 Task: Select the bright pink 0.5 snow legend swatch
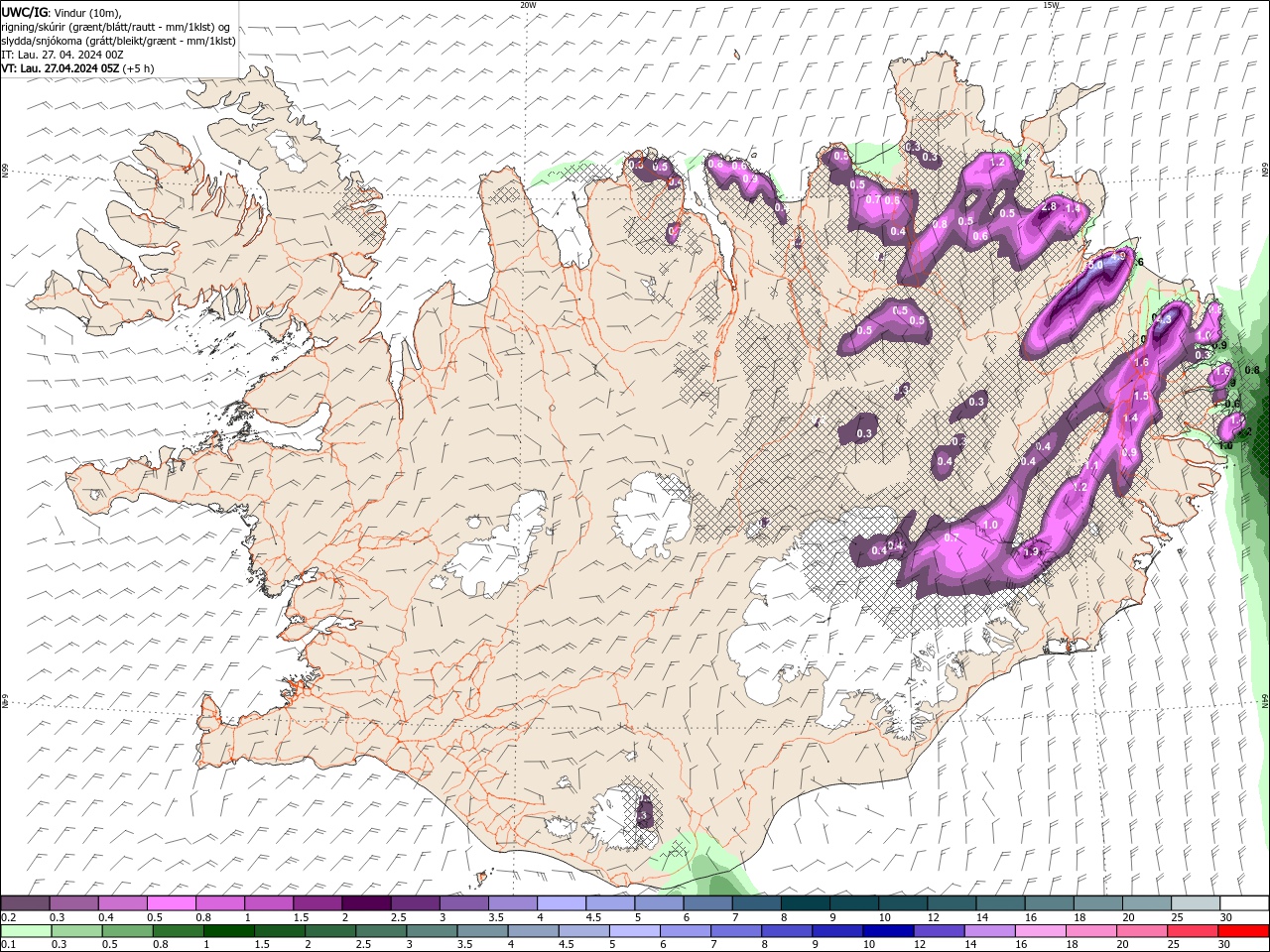coord(172,902)
